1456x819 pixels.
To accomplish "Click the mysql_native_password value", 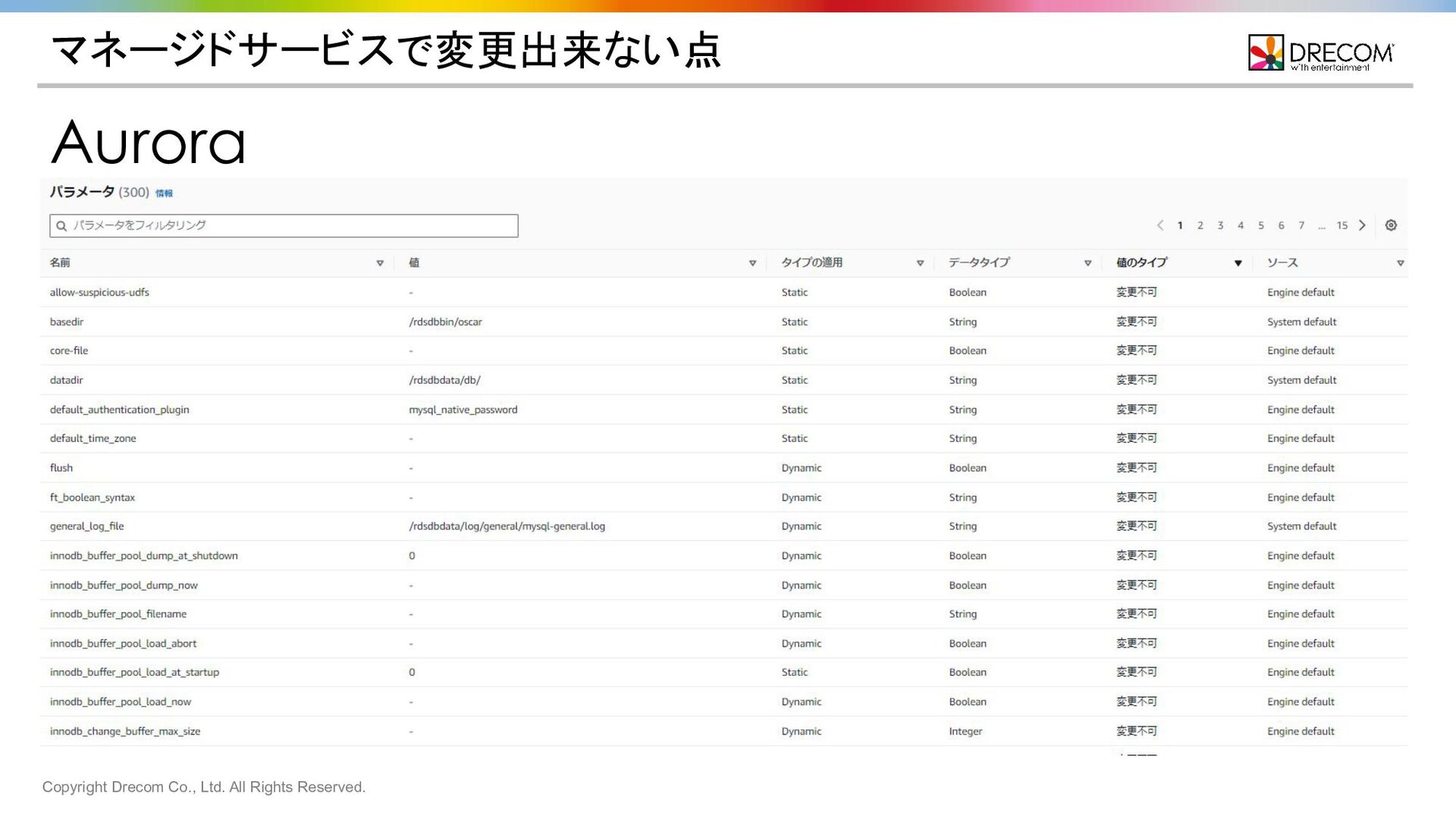I will pyautogui.click(x=463, y=409).
